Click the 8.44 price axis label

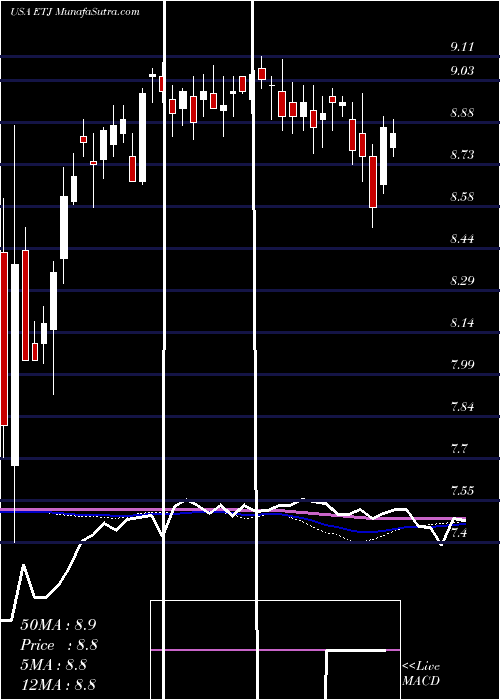click(x=462, y=238)
